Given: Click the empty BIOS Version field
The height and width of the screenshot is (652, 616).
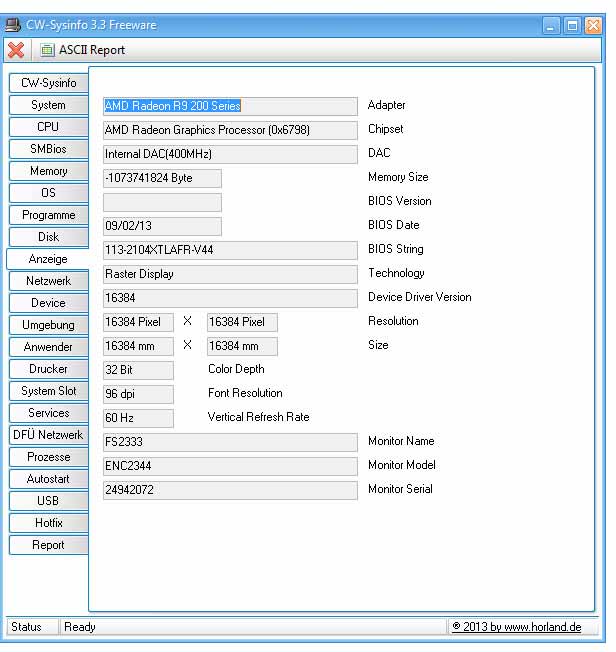Looking at the screenshot, I should point(162,203).
